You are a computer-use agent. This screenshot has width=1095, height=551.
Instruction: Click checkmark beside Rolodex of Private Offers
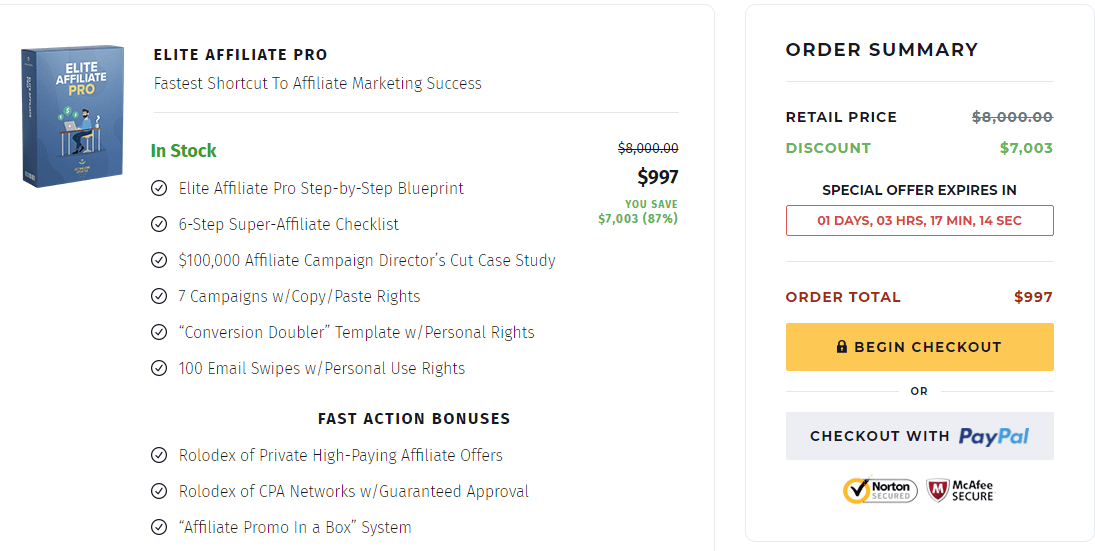(x=159, y=455)
